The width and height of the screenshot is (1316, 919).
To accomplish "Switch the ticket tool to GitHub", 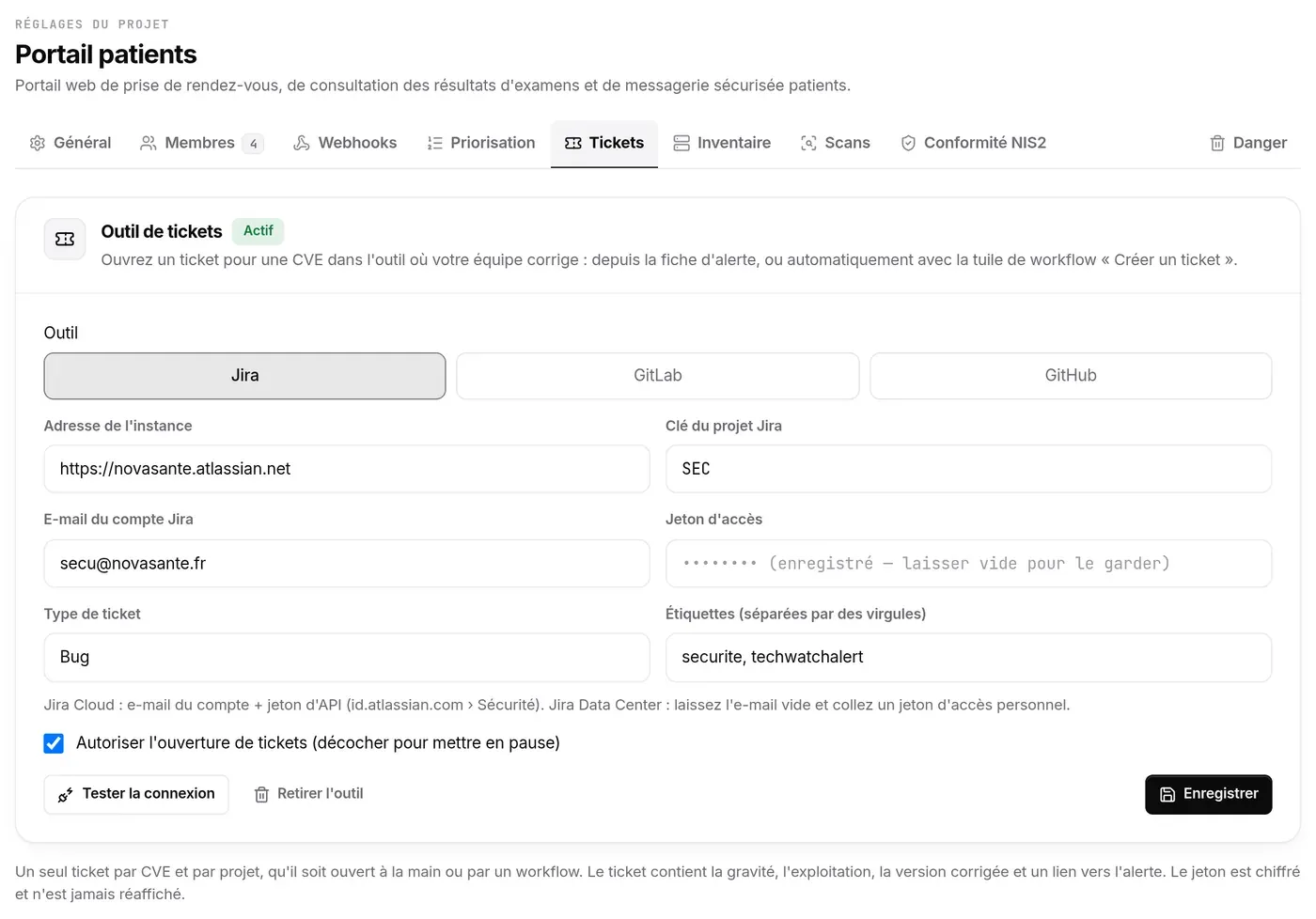I will [1071, 376].
